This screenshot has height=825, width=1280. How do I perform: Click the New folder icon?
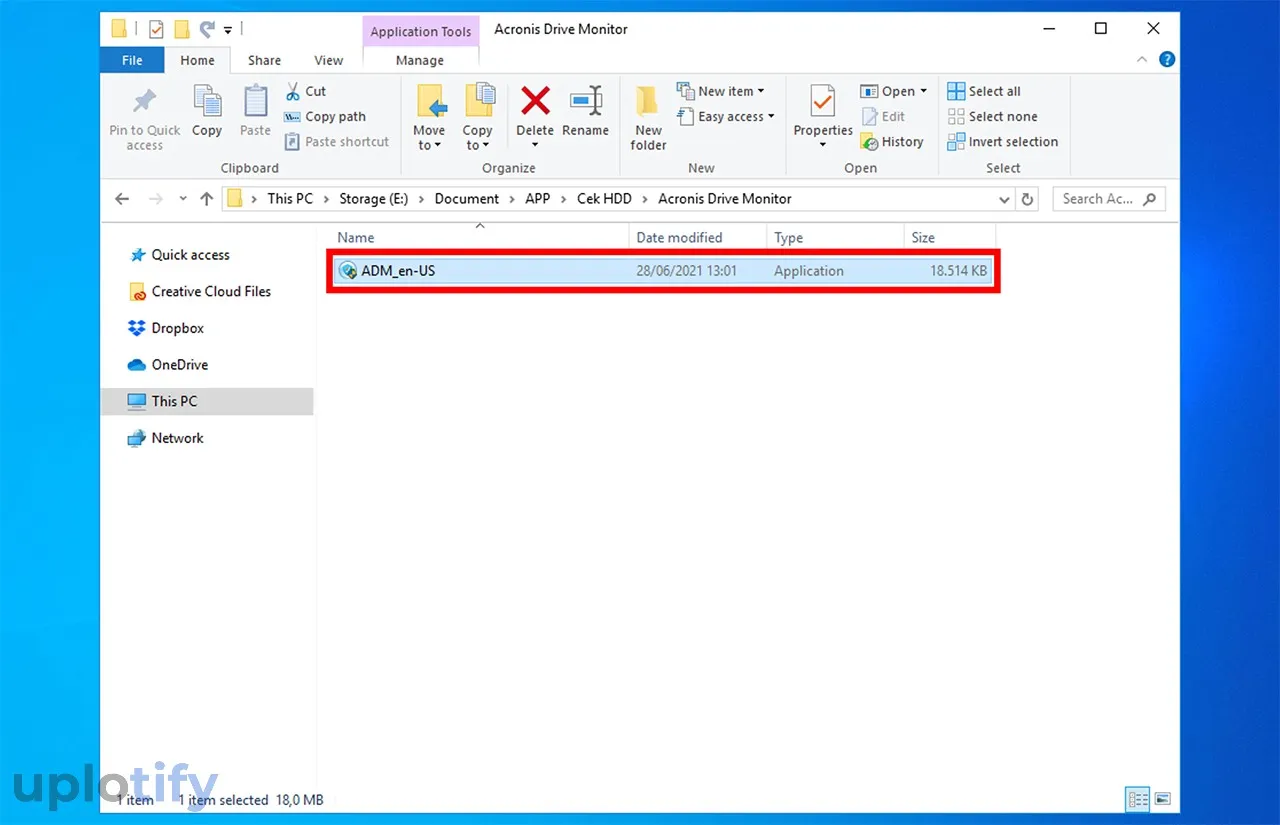pos(648,101)
